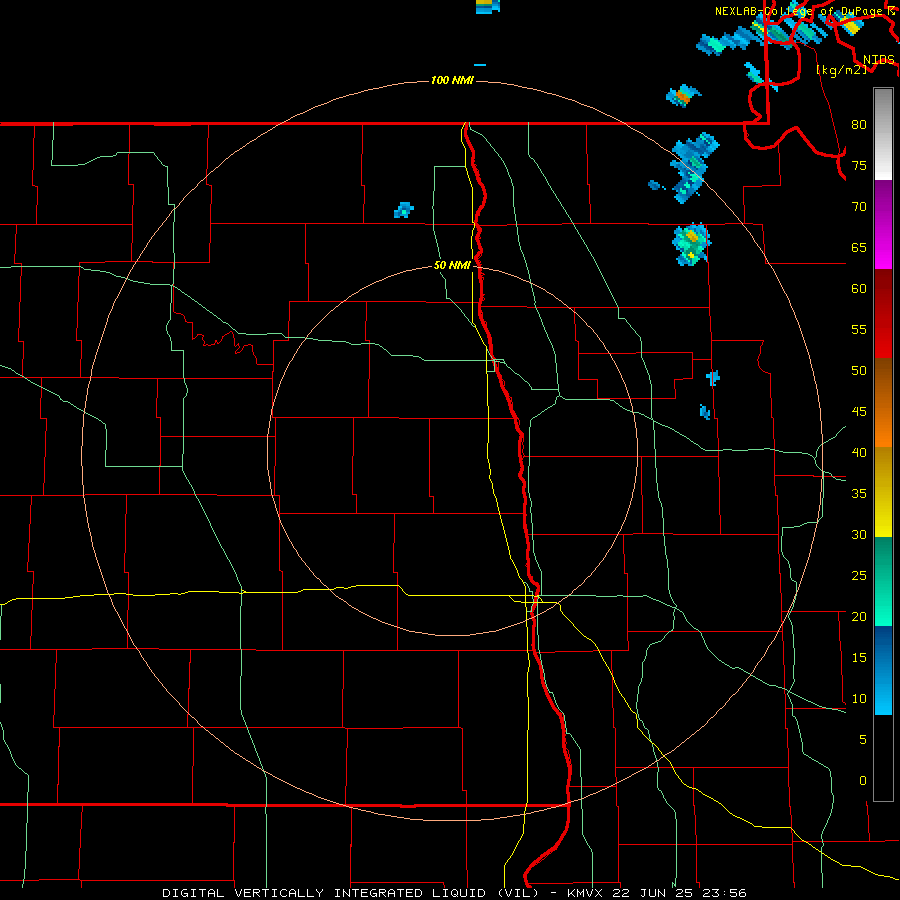Screen dimensions: 900x900
Task: Click the KMVX station identifier in the caption
Action: tap(586, 893)
